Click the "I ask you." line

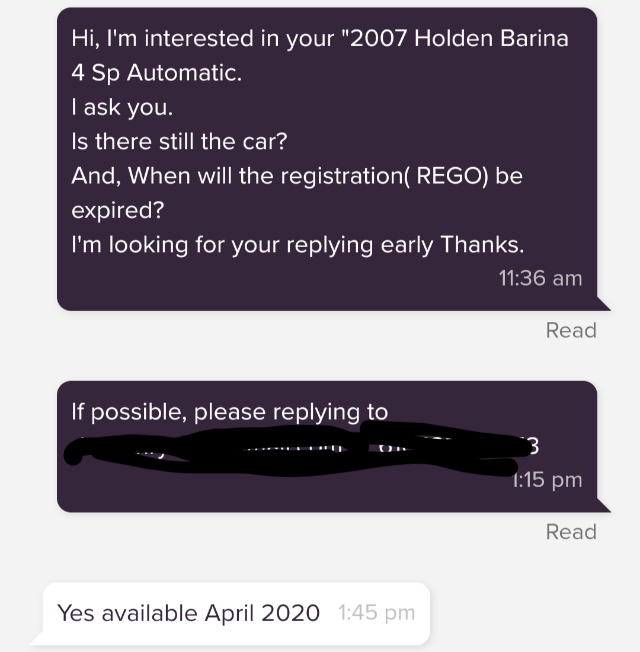[122, 107]
